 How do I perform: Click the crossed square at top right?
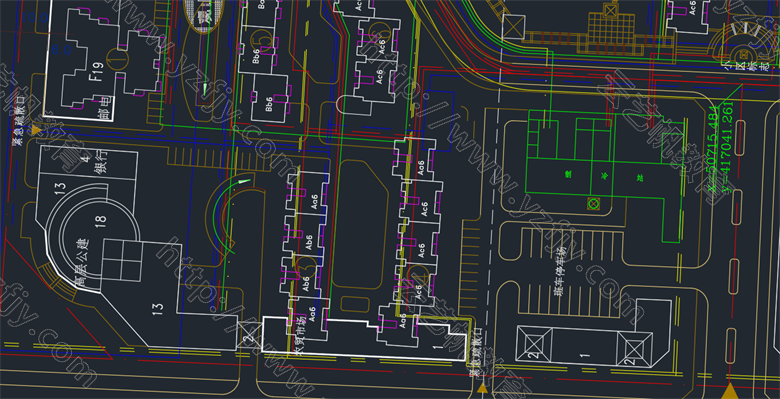[x=513, y=27]
